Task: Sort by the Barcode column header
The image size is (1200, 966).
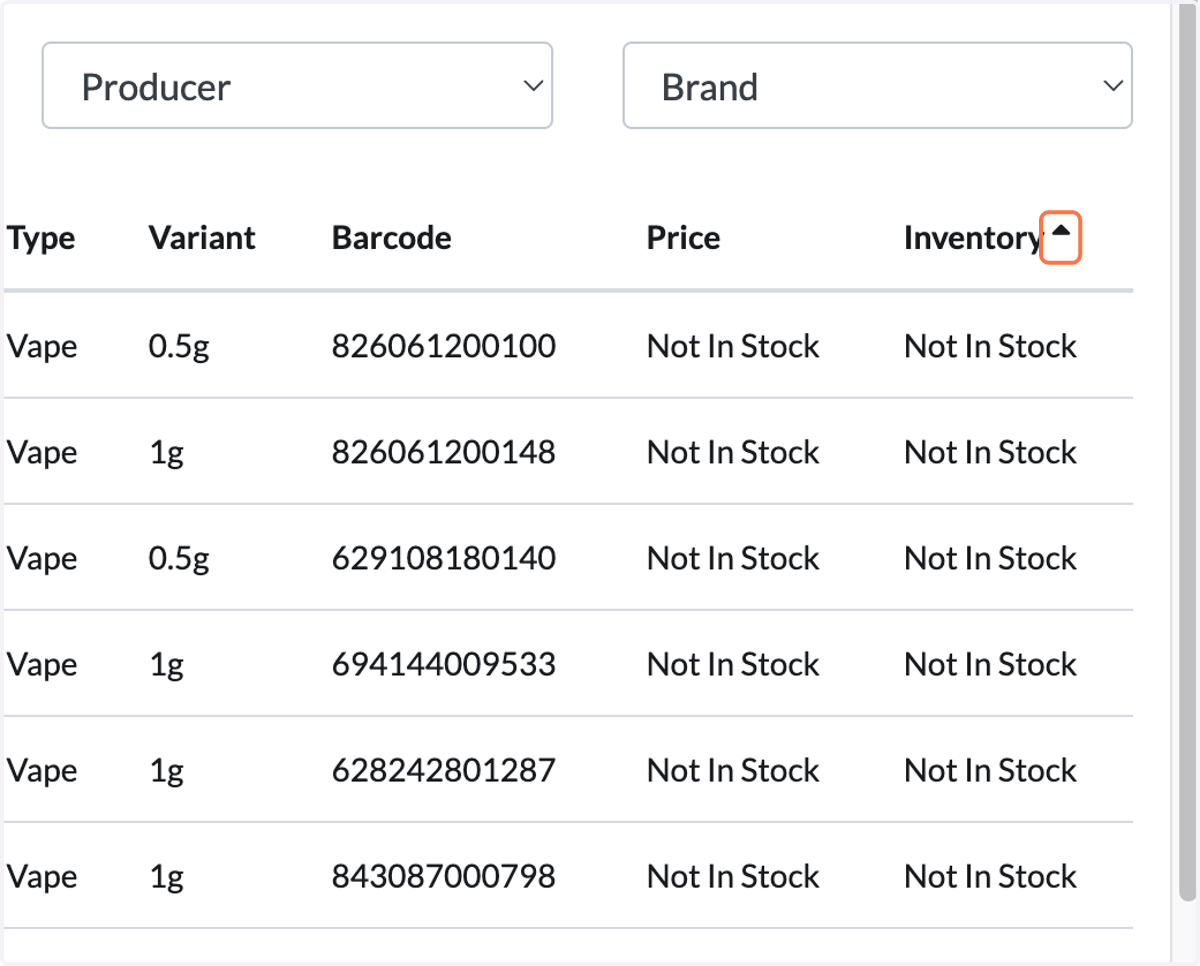Action: [x=391, y=238]
